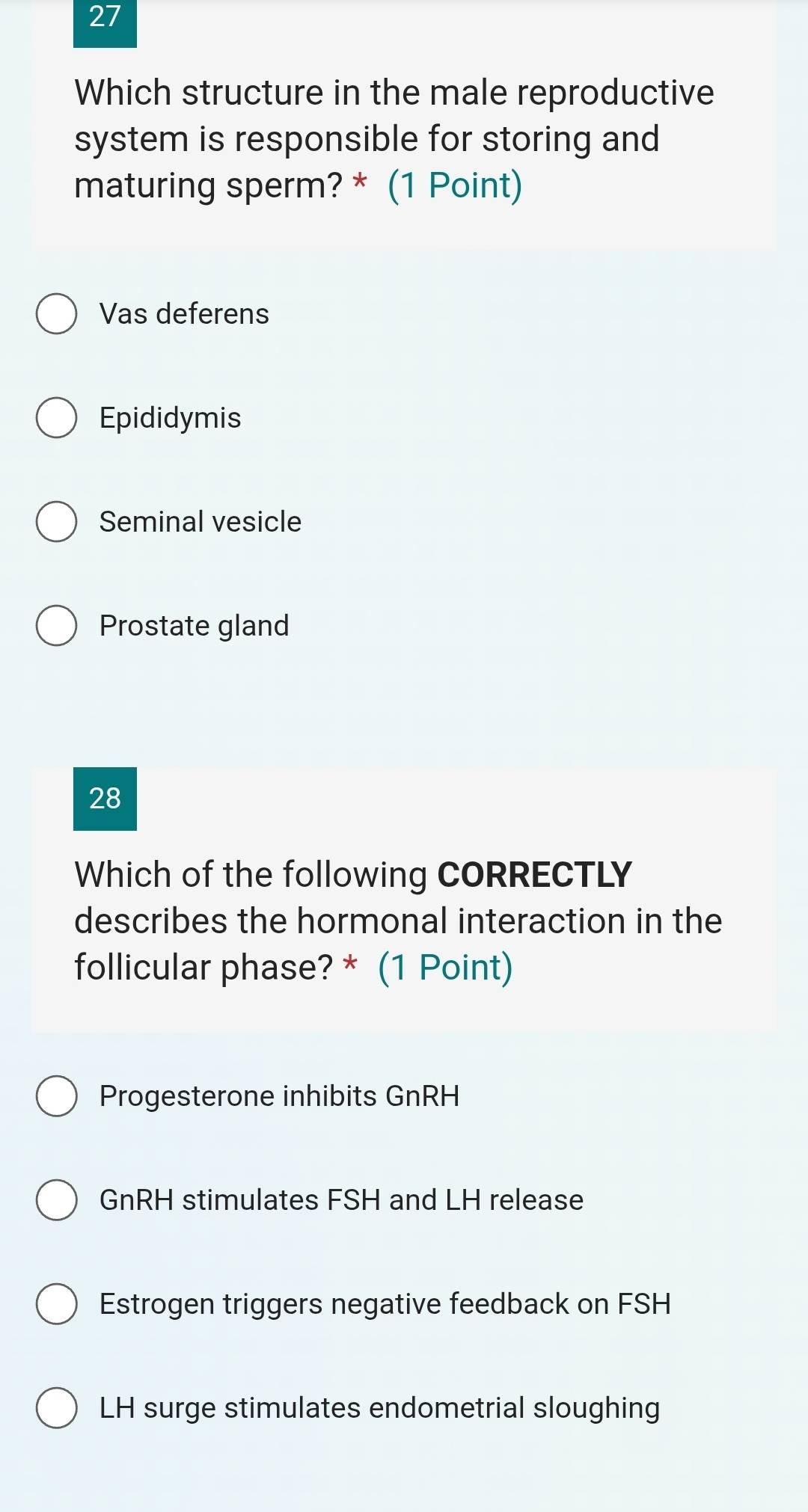Select the Vas deferens radio button
The height and width of the screenshot is (1512, 808).
tap(56, 314)
